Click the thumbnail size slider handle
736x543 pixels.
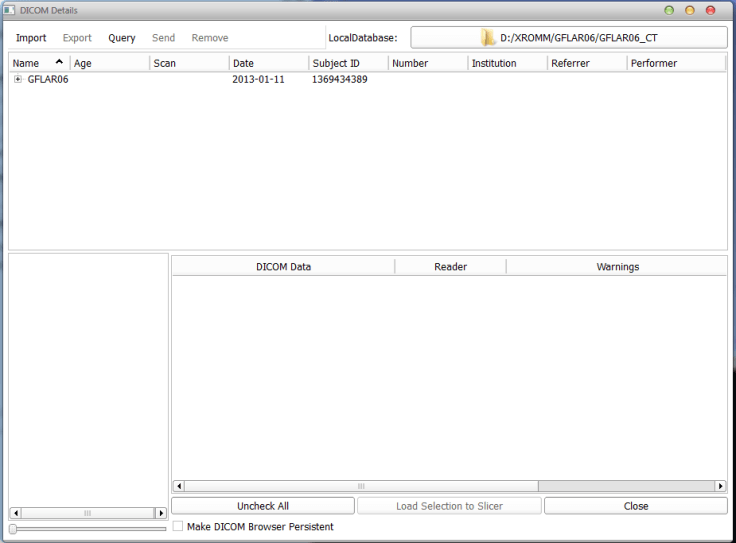point(13,529)
